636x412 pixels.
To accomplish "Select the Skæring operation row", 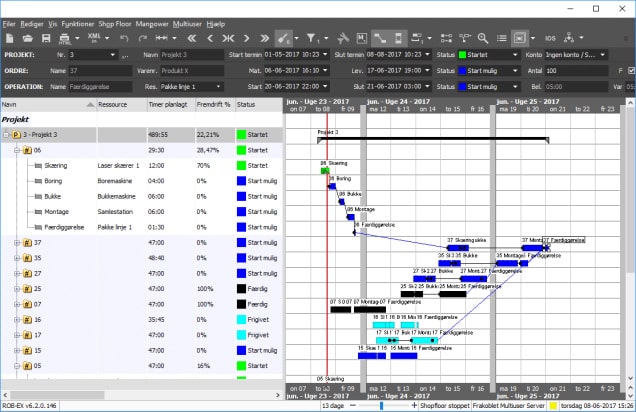I will (x=142, y=165).
